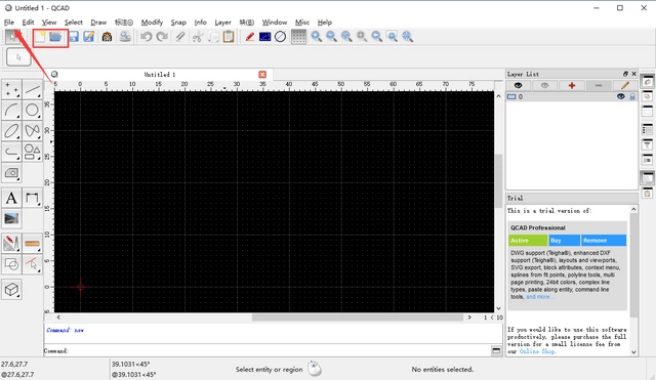Viewport: 656px width, 380px height.
Task: Click the Paste clipboard icon
Action: tap(228, 37)
